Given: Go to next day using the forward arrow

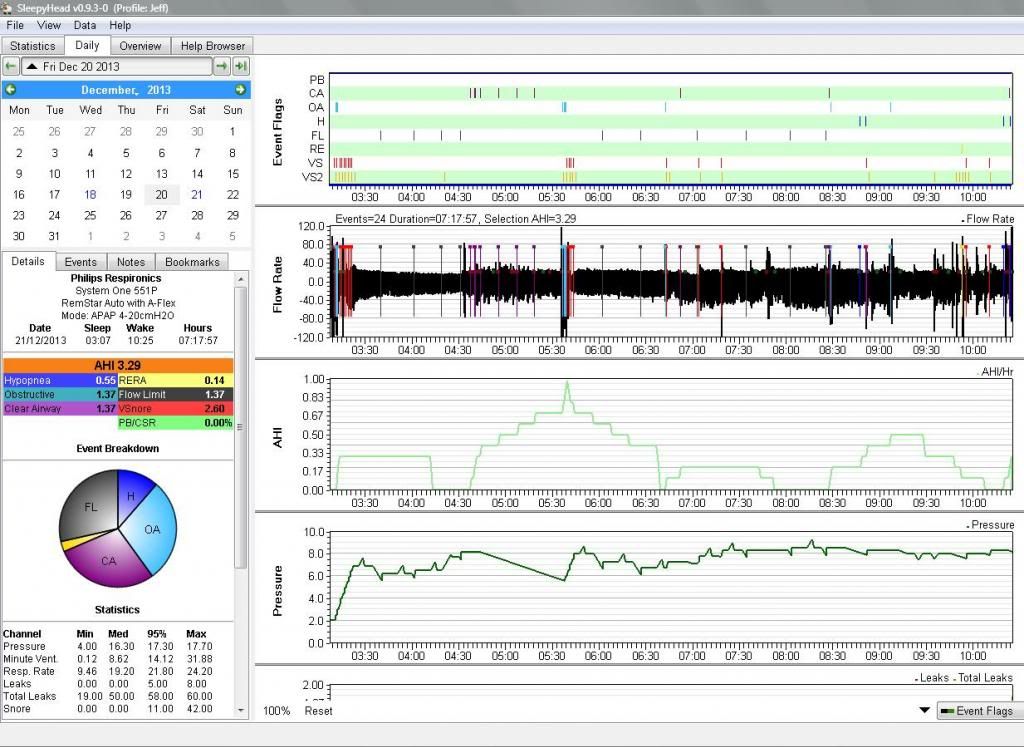Looking at the screenshot, I should 222,66.
